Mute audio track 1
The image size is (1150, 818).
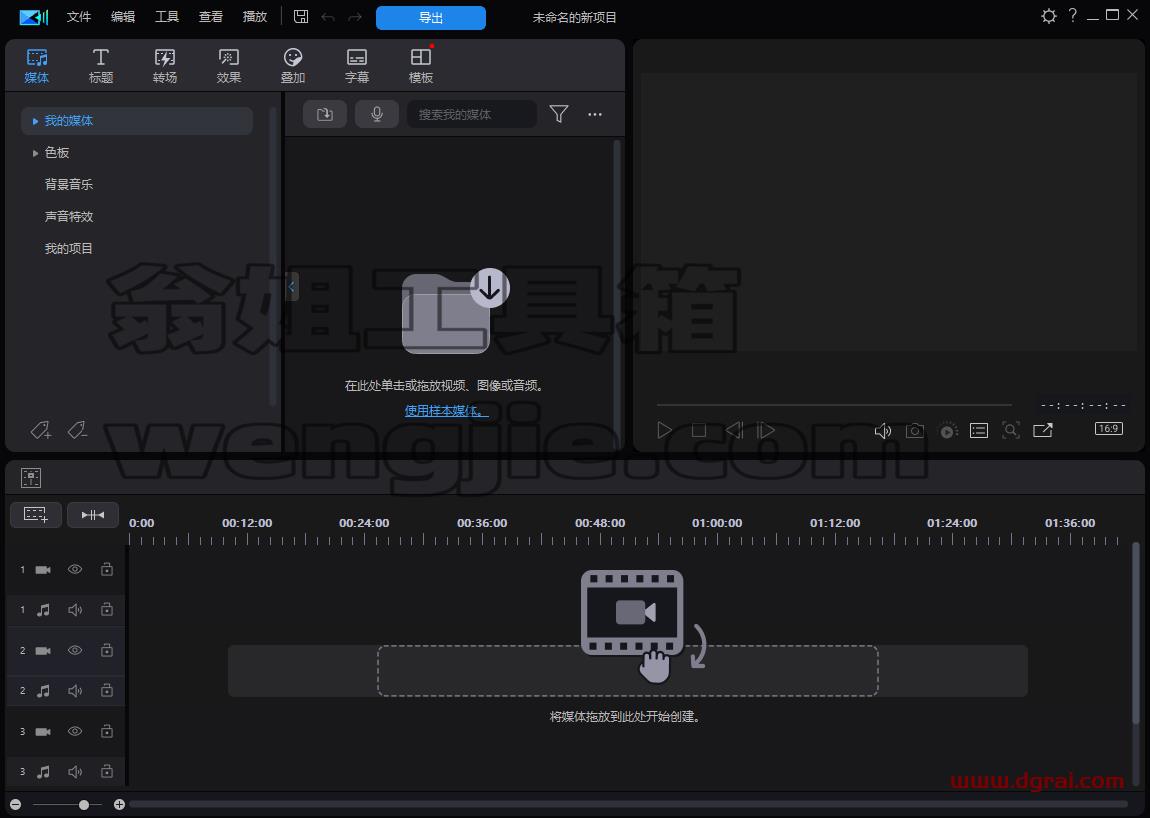[75, 610]
